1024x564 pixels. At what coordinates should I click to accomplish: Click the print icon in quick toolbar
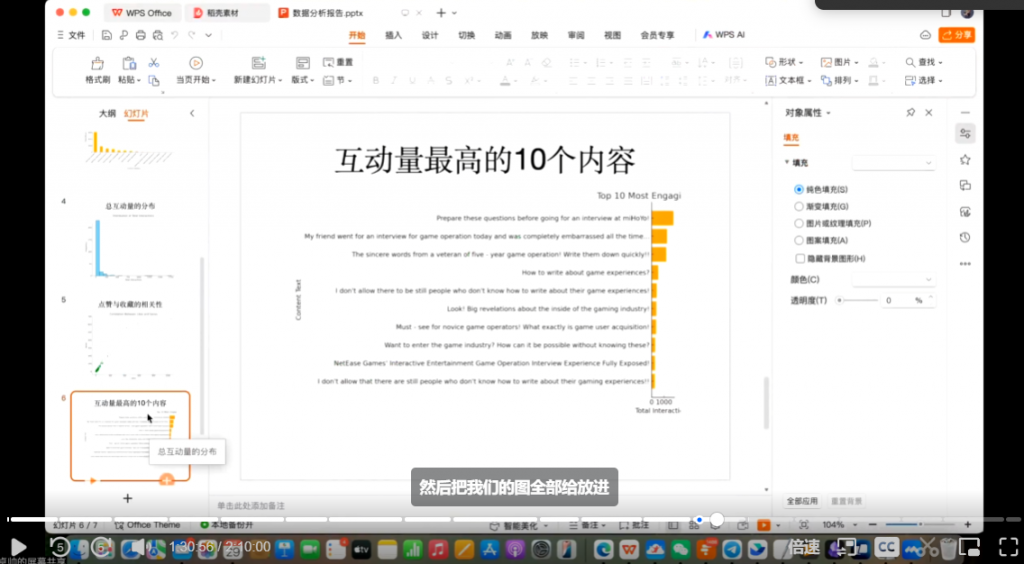(x=141, y=35)
